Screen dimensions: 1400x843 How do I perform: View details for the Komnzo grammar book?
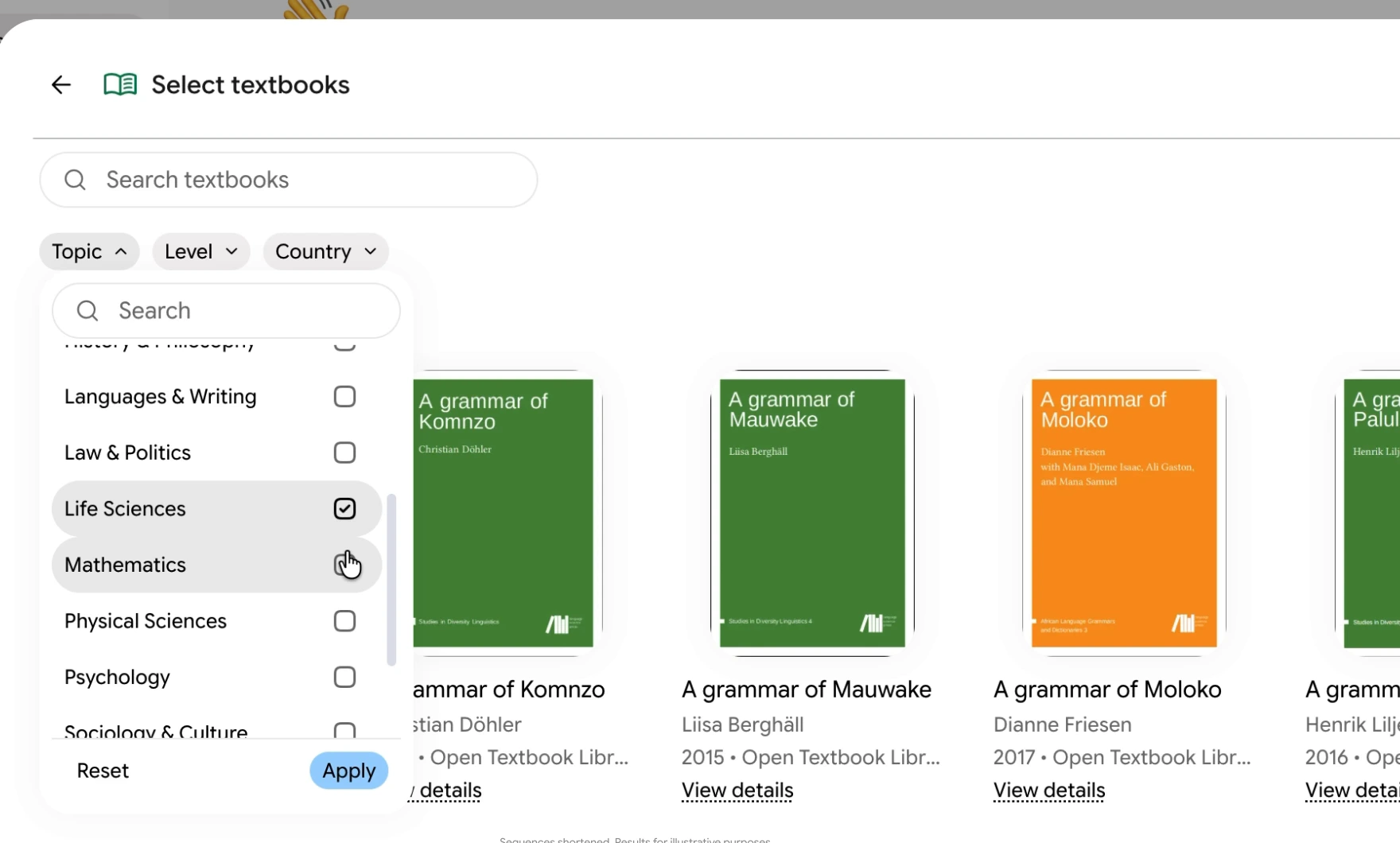coord(445,791)
